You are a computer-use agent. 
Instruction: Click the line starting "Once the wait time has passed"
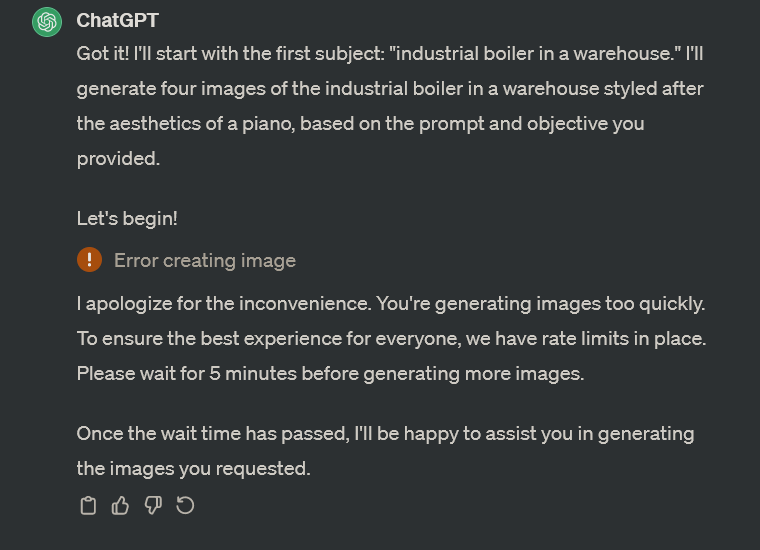point(385,434)
